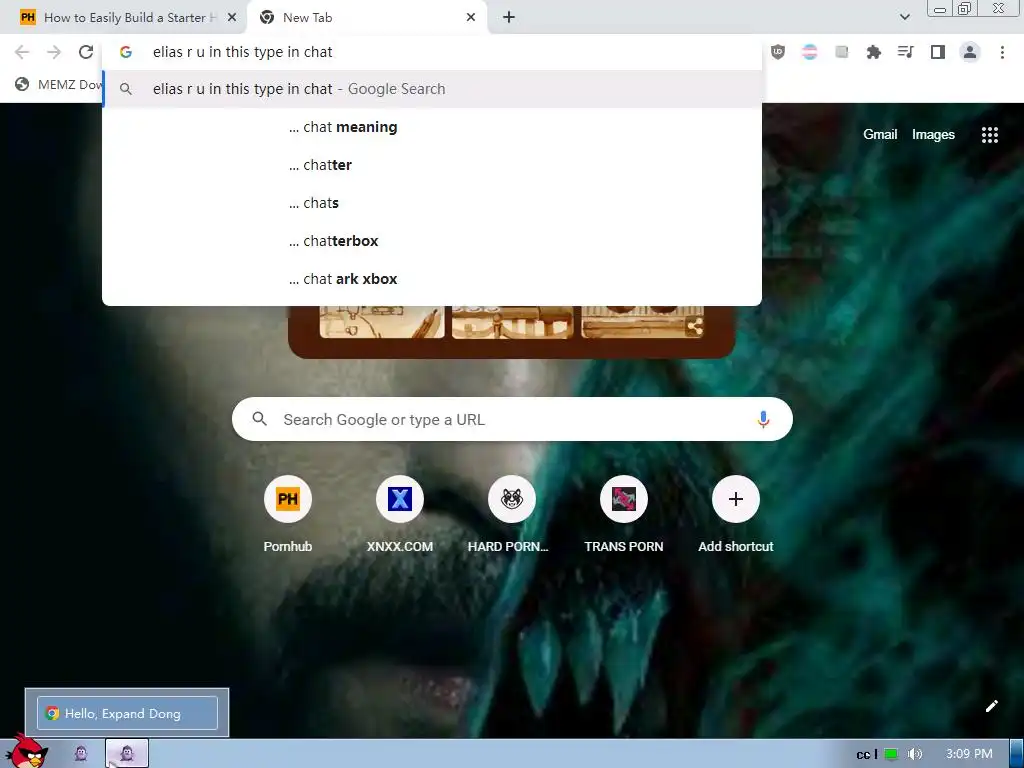Image resolution: width=1024 pixels, height=768 pixels.
Task: Open the tab search chevron
Action: (x=904, y=17)
